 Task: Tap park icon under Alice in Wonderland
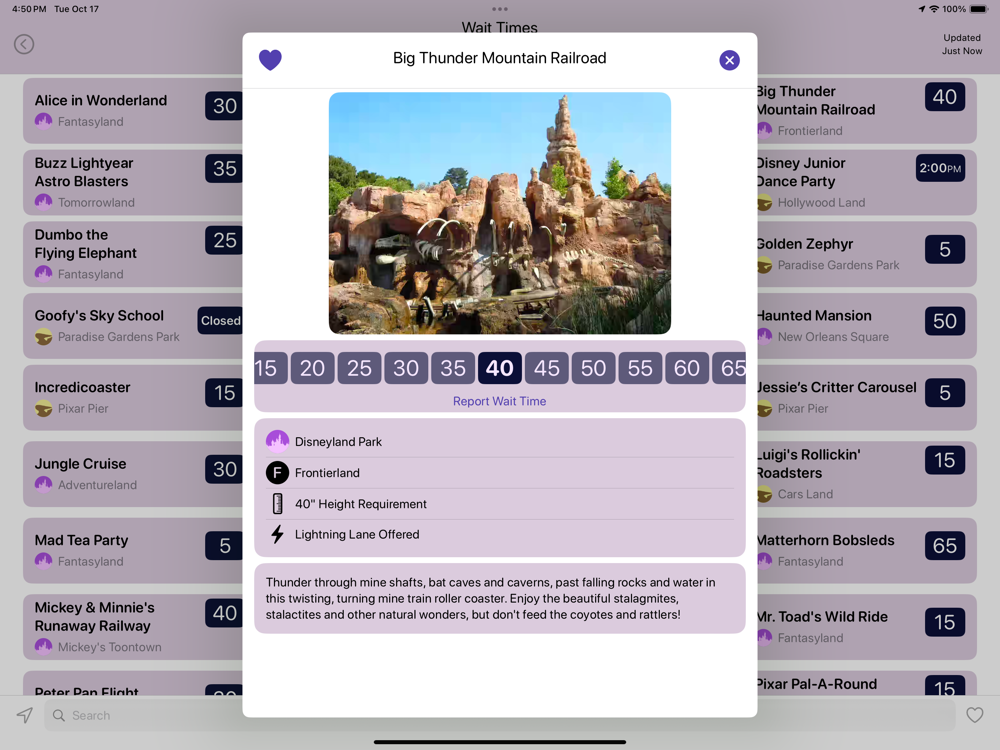coord(43,121)
